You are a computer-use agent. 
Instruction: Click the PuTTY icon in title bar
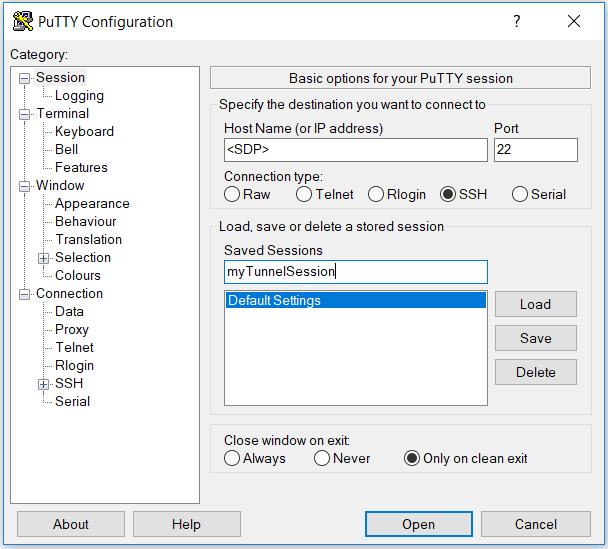(x=19, y=21)
